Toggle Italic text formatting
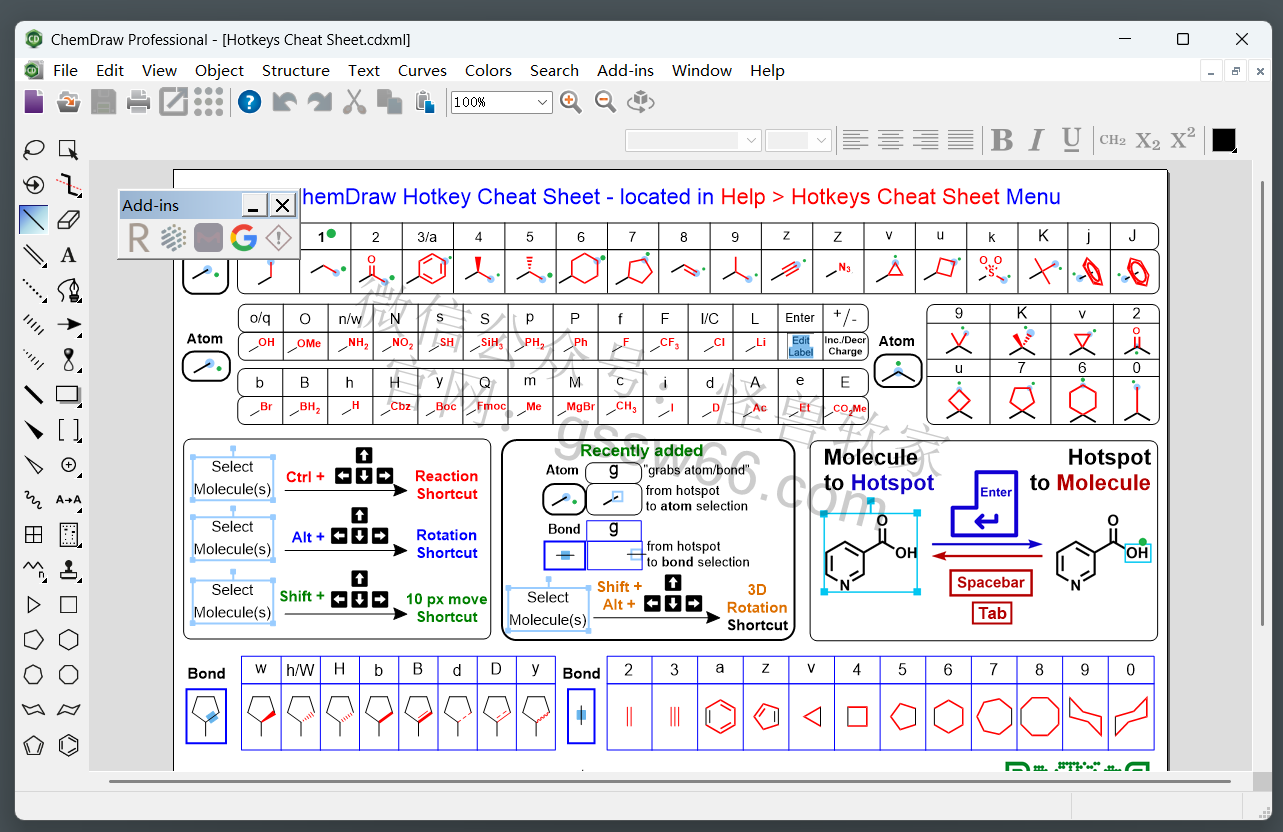Image resolution: width=1283 pixels, height=832 pixels. point(1036,140)
